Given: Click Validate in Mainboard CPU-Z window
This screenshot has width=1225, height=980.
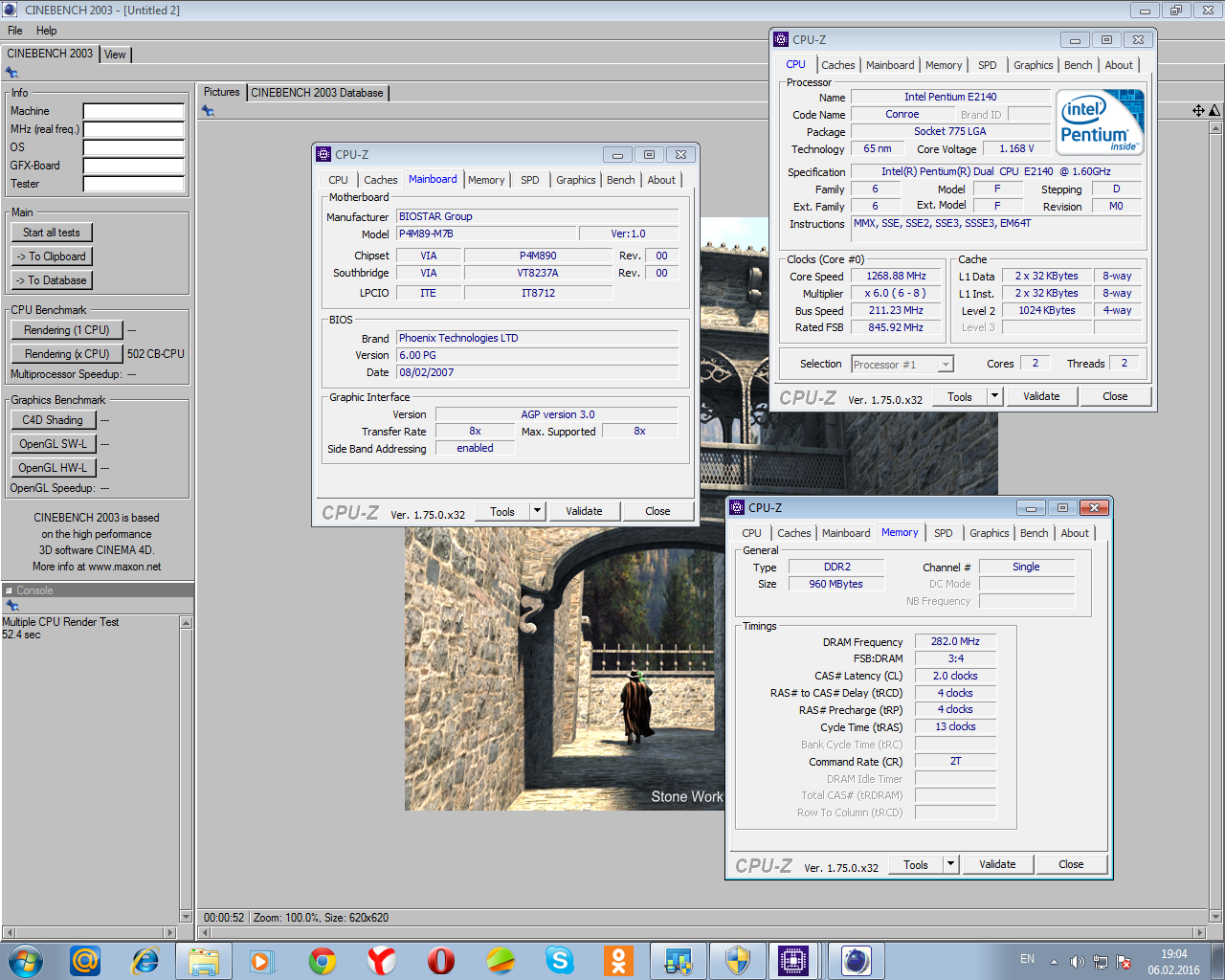Looking at the screenshot, I should 584,511.
